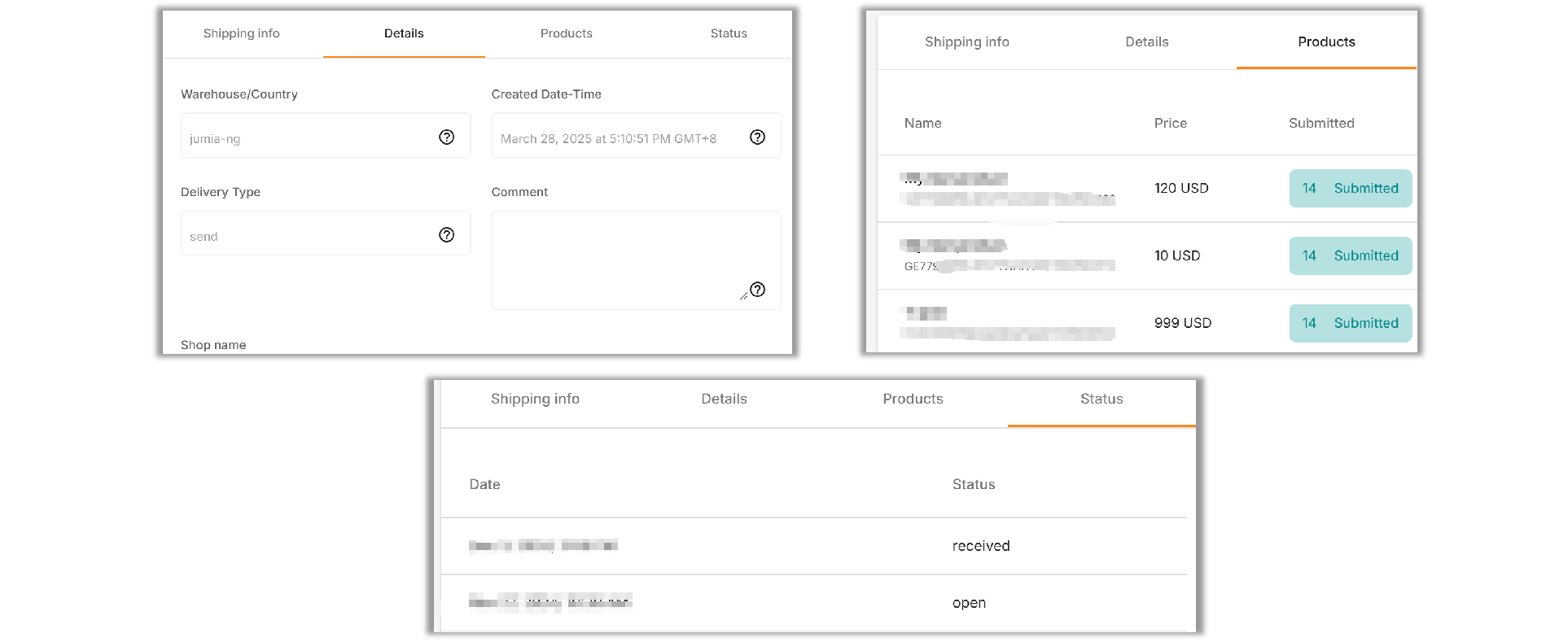Click the Delivery Type field showing send
The image size is (1568, 642).
[x=309, y=236]
